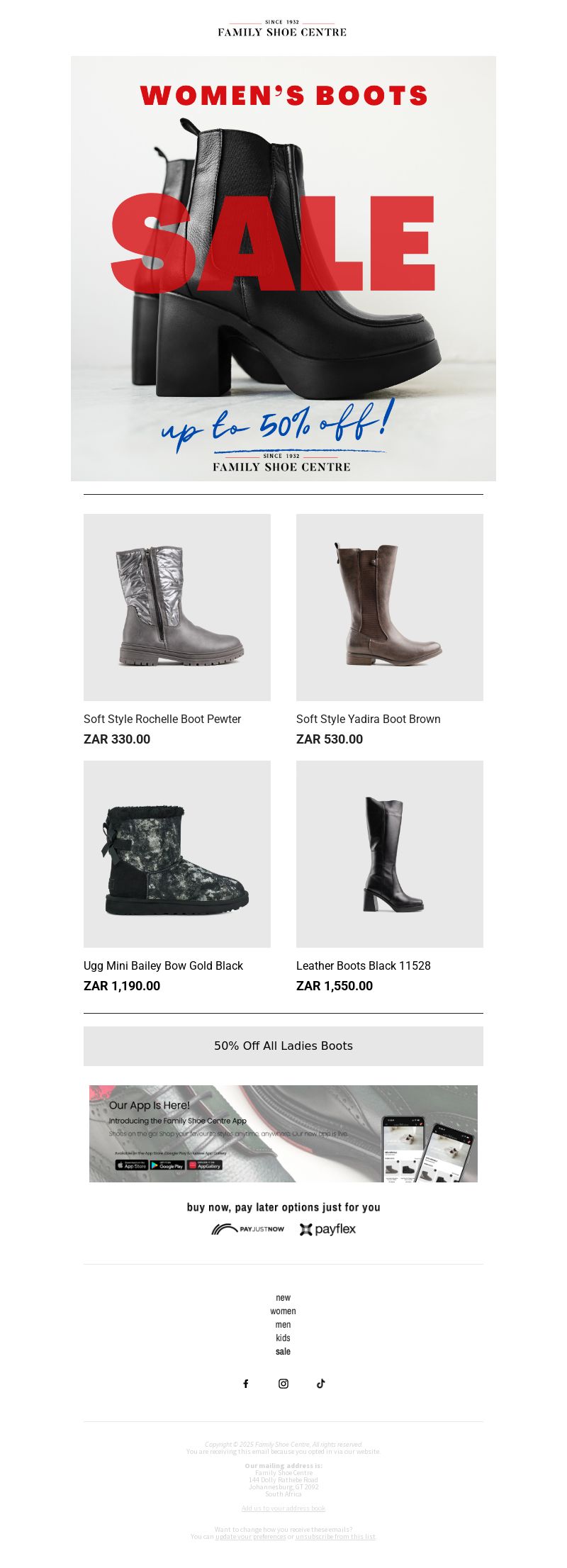The height and width of the screenshot is (1568, 567).
Task: Click the Payflex logo
Action: 327,1229
